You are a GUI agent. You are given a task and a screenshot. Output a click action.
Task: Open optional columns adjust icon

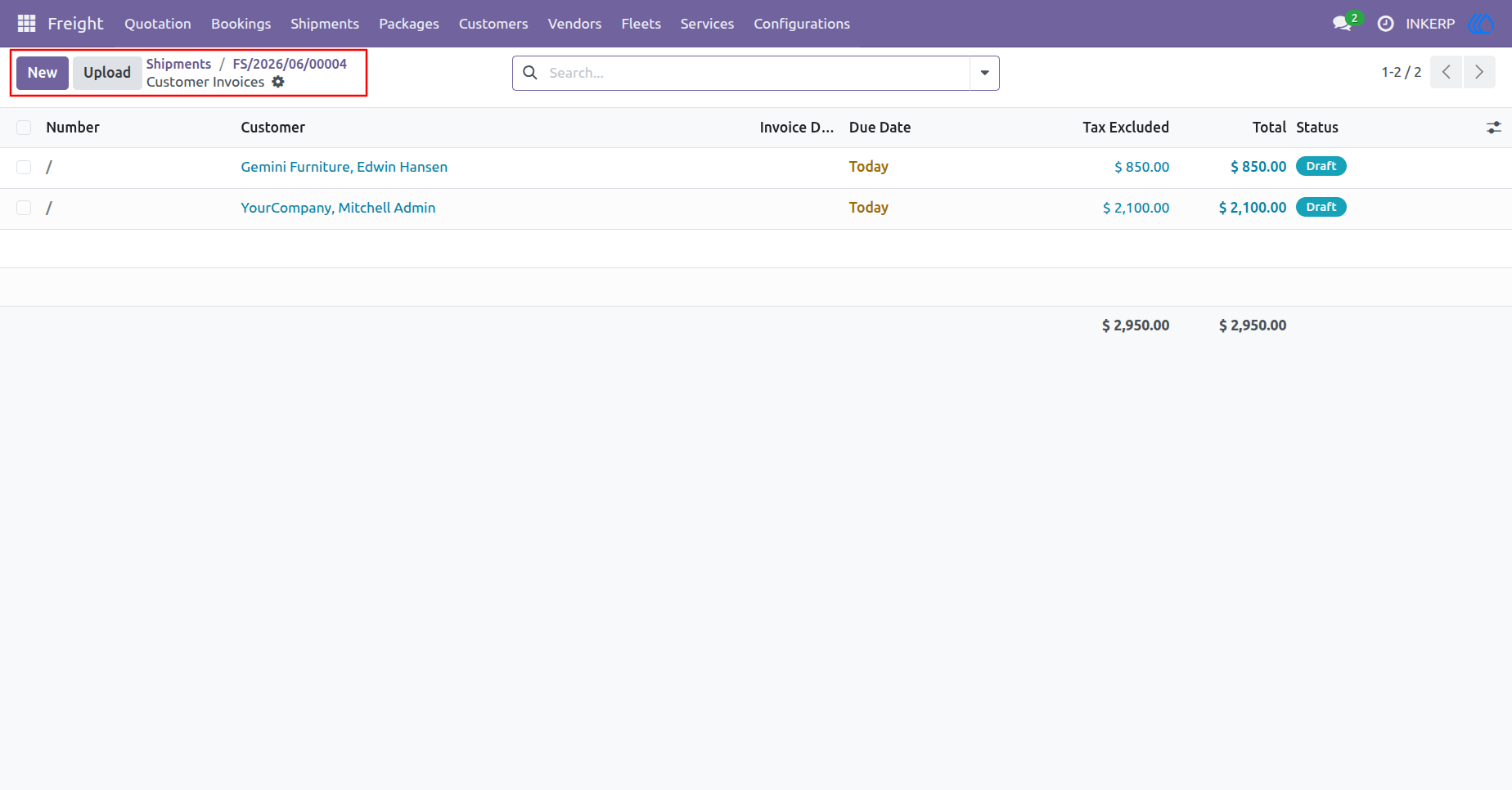tap(1494, 128)
